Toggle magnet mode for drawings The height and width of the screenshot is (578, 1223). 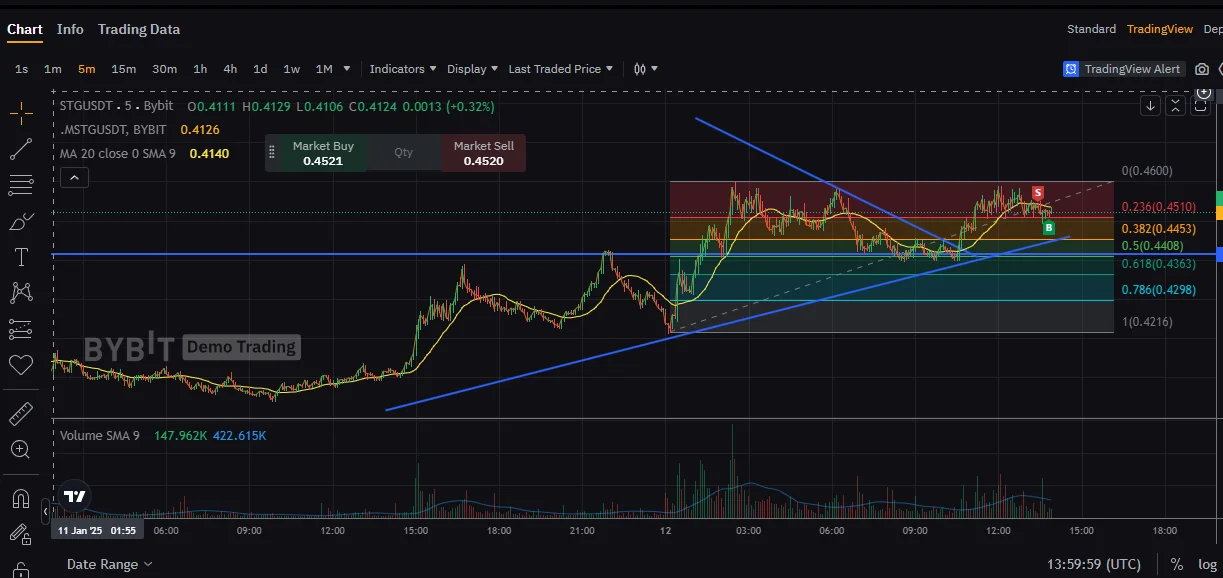click(x=21, y=497)
